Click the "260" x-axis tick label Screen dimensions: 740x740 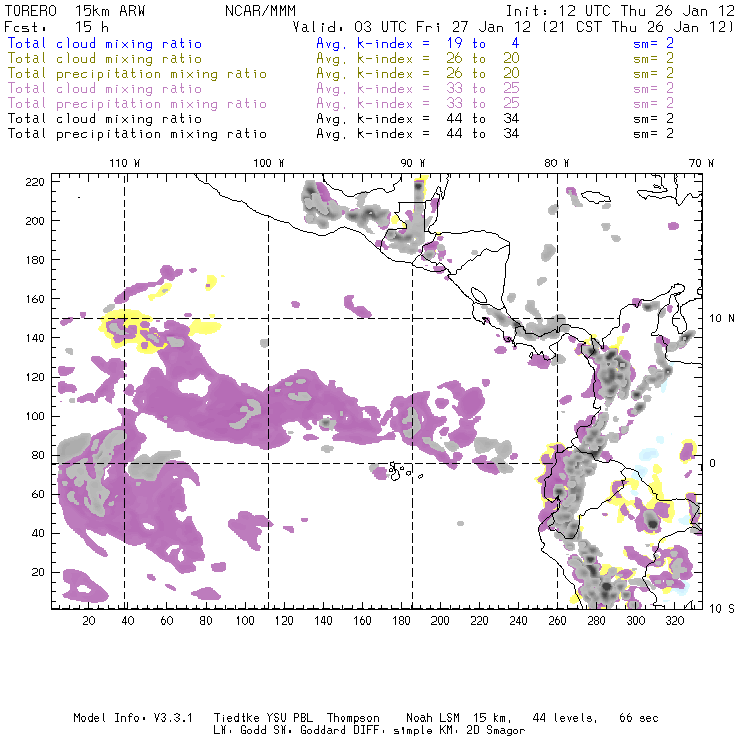(557, 621)
